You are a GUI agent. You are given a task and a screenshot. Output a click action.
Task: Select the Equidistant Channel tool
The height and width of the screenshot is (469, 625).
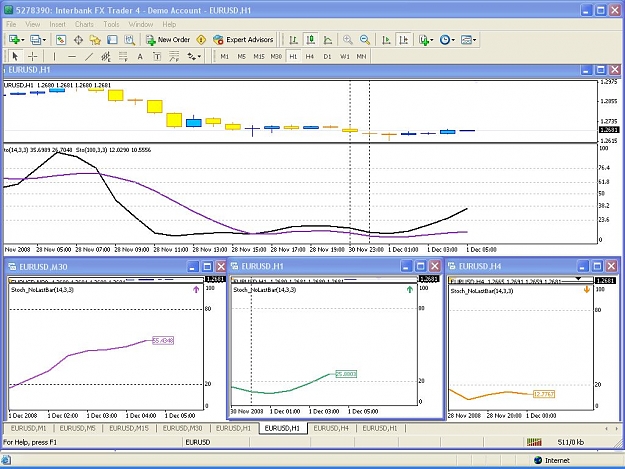pyautogui.click(x=106, y=57)
